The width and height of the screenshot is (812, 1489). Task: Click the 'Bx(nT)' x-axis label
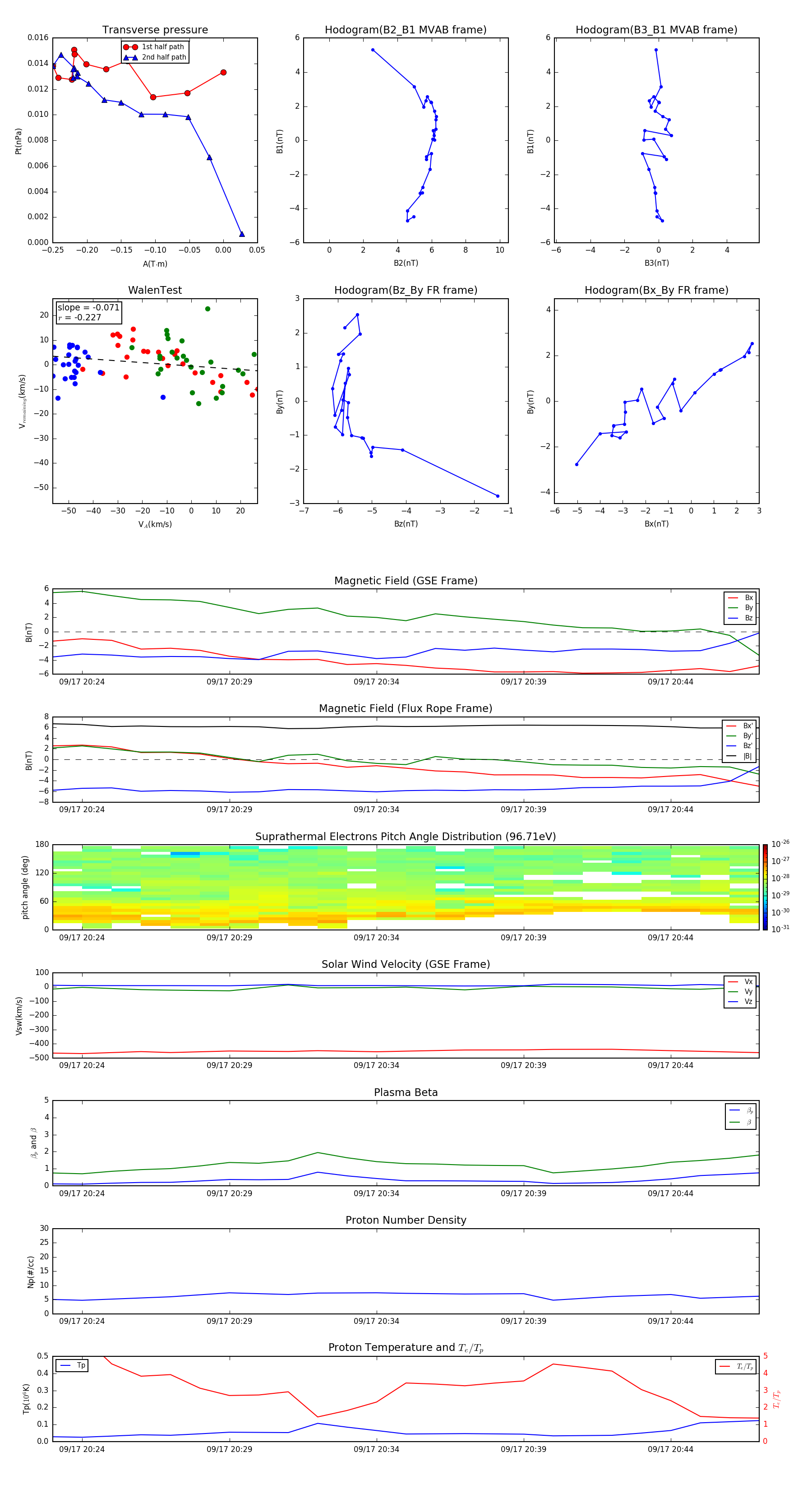(656, 524)
